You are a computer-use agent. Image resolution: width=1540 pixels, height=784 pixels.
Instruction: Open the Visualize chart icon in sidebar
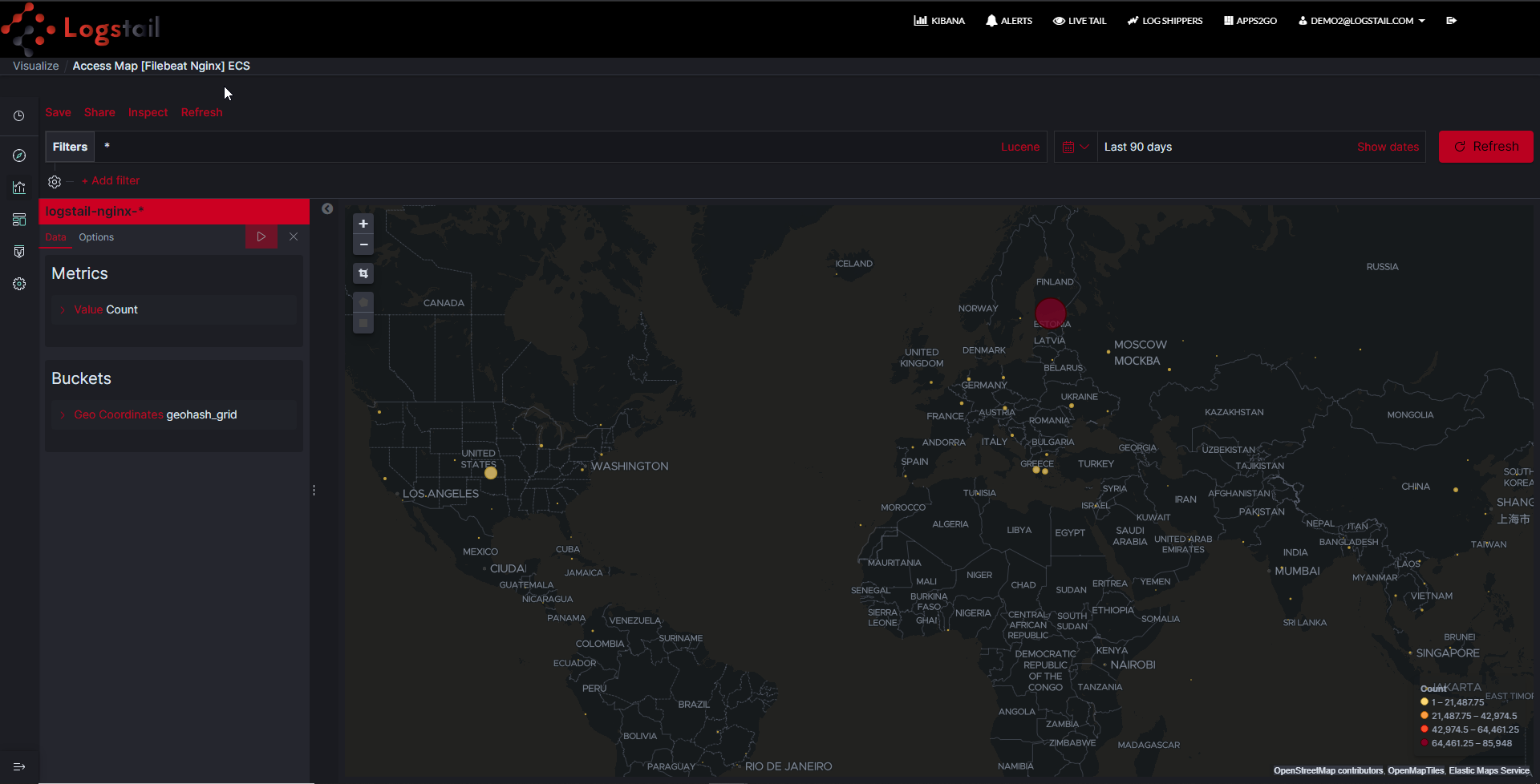tap(19, 188)
